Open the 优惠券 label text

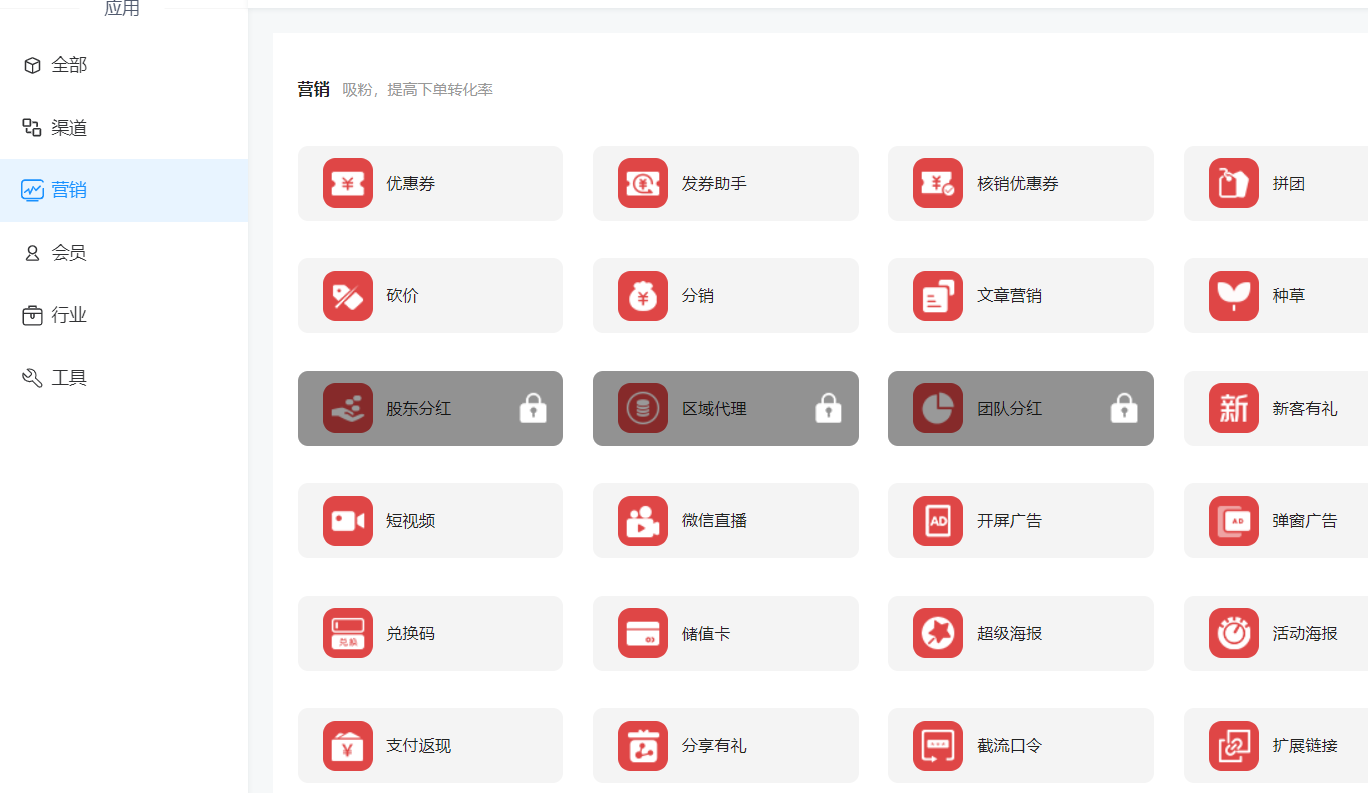[411, 184]
